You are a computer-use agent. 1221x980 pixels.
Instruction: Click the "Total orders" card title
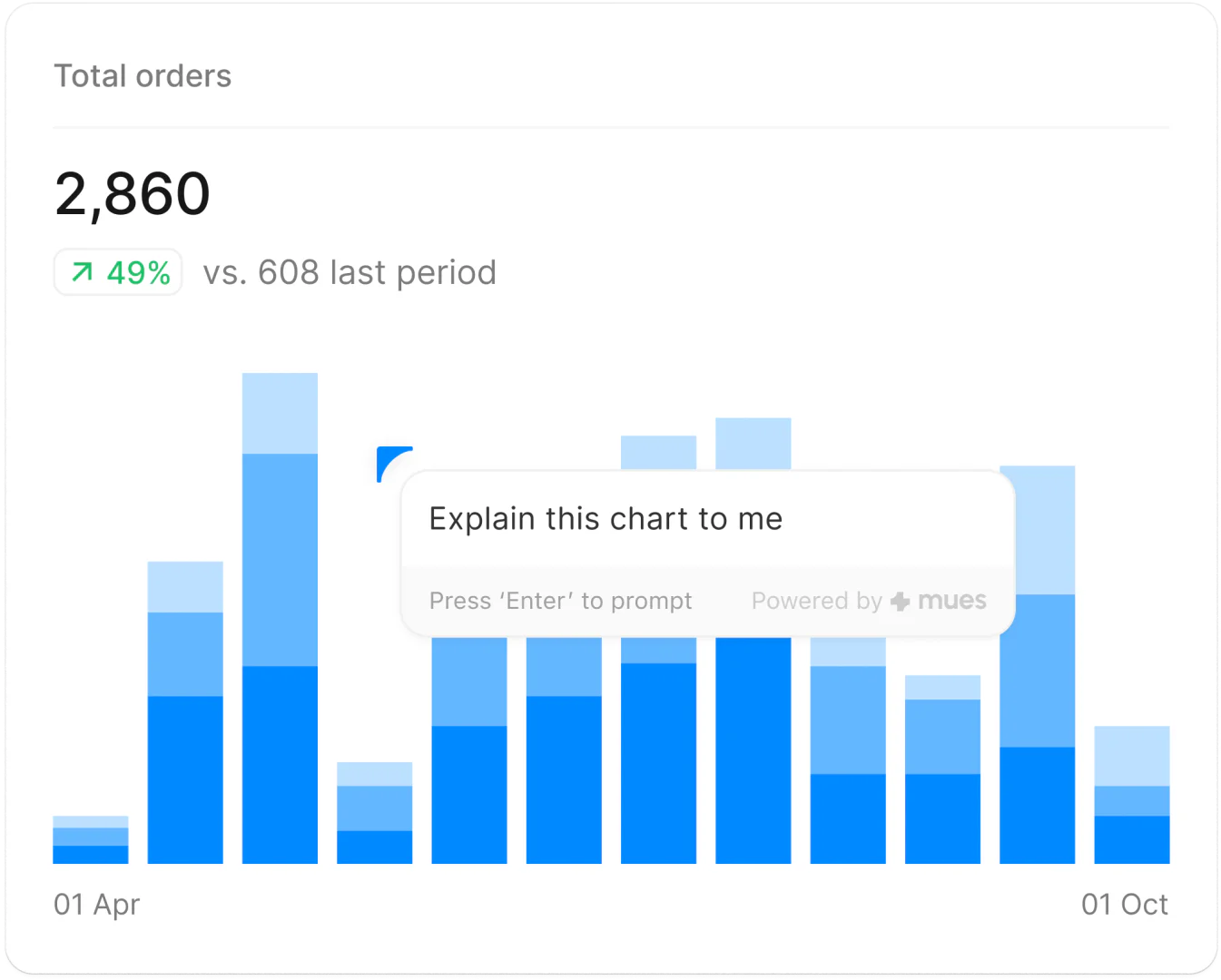click(x=143, y=76)
